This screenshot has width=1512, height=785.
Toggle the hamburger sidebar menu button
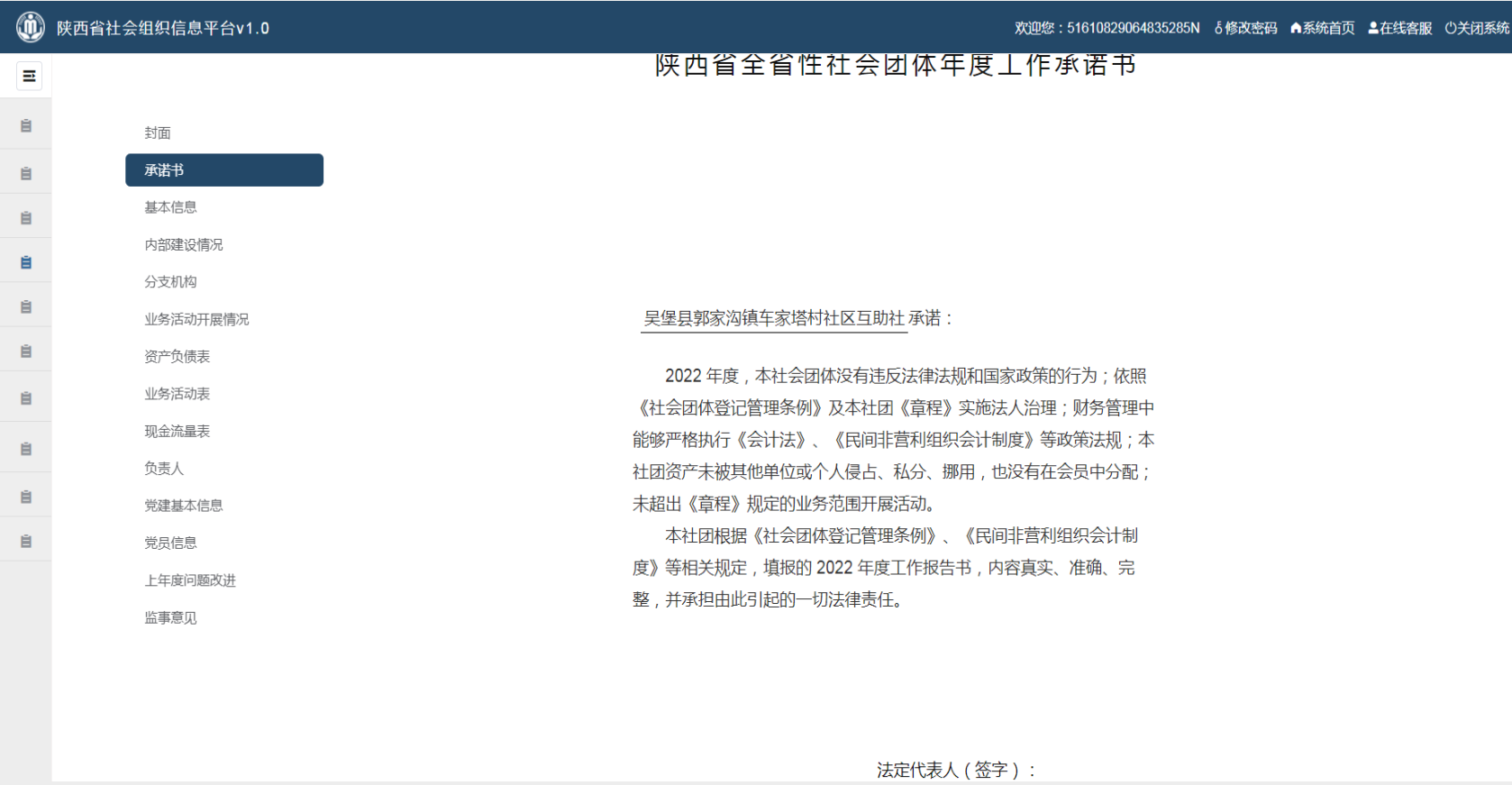(x=29, y=76)
